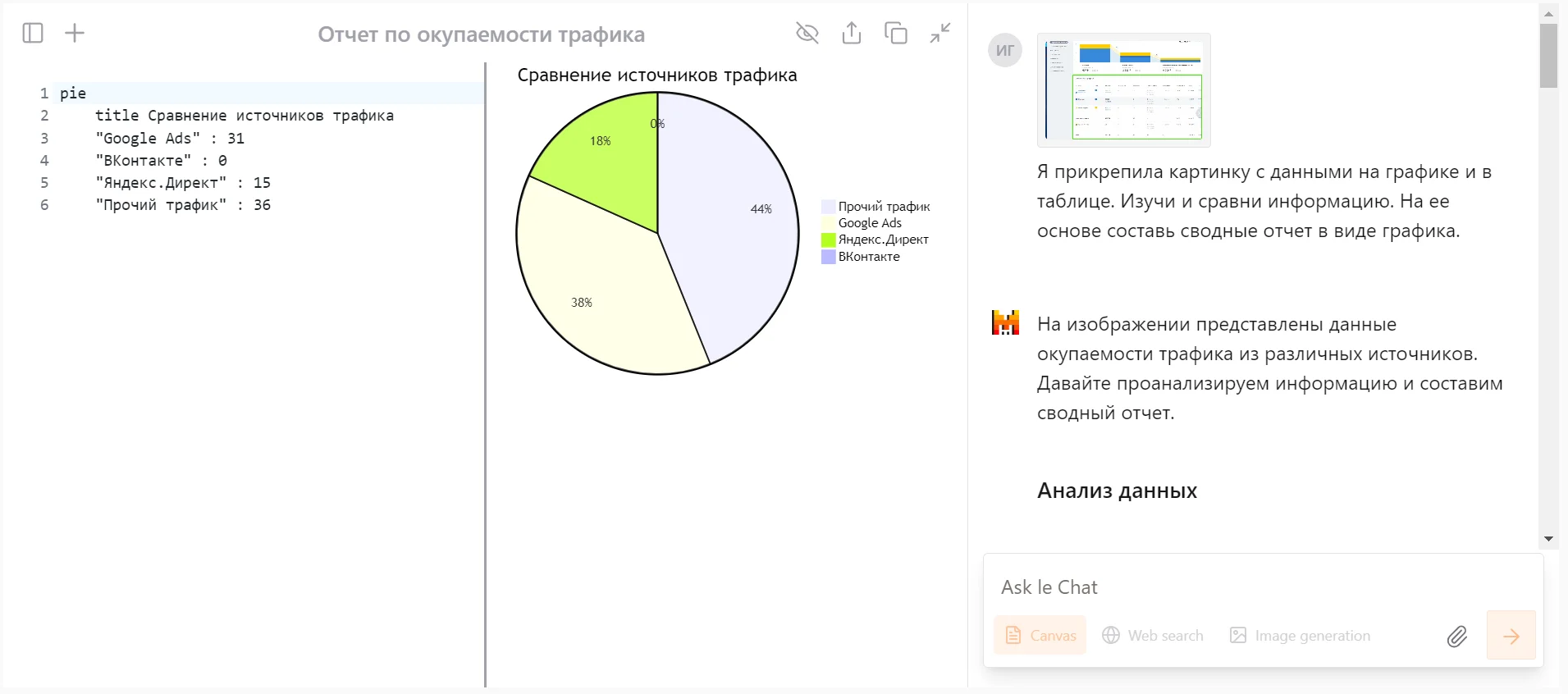Viewport: 1568px width, 694px height.
Task: Click the "ВКонтакте" : 0 code line
Action: pos(161,160)
